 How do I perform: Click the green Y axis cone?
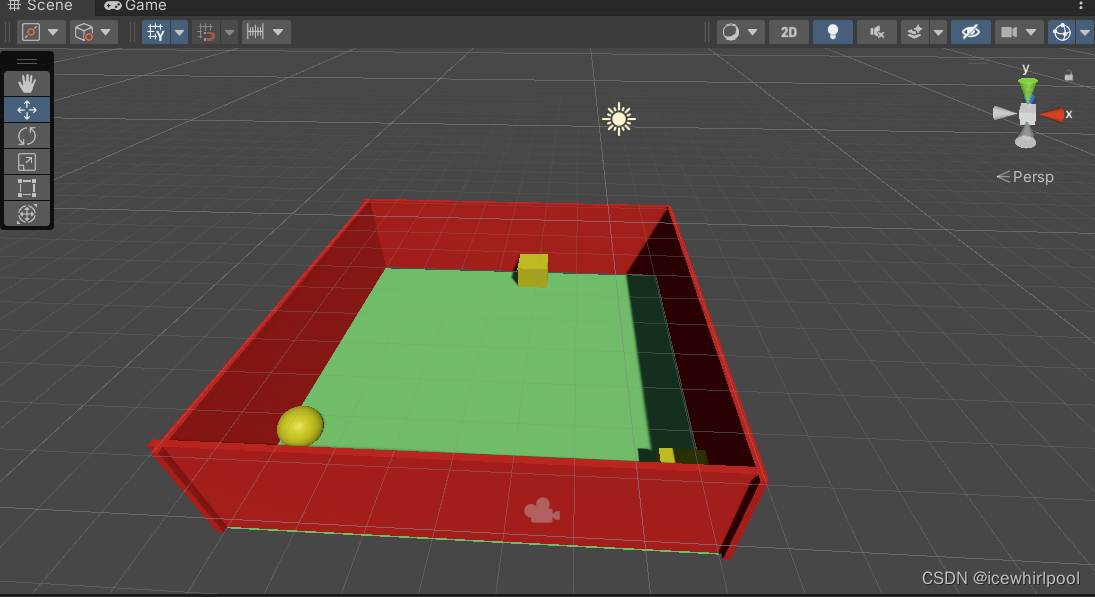point(1026,89)
